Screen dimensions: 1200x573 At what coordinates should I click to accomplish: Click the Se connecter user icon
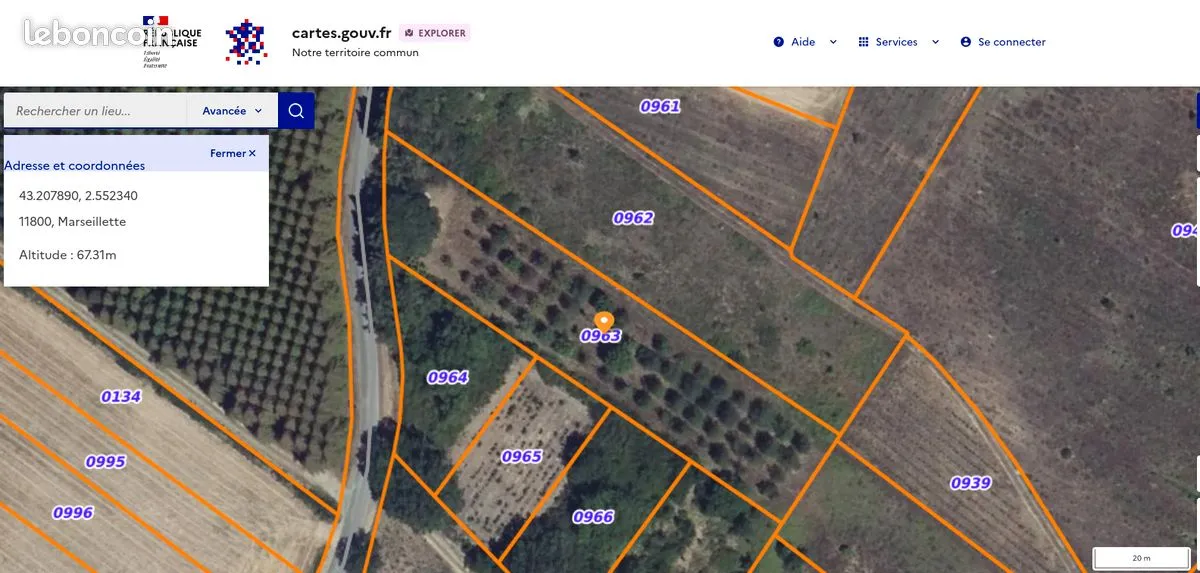966,42
